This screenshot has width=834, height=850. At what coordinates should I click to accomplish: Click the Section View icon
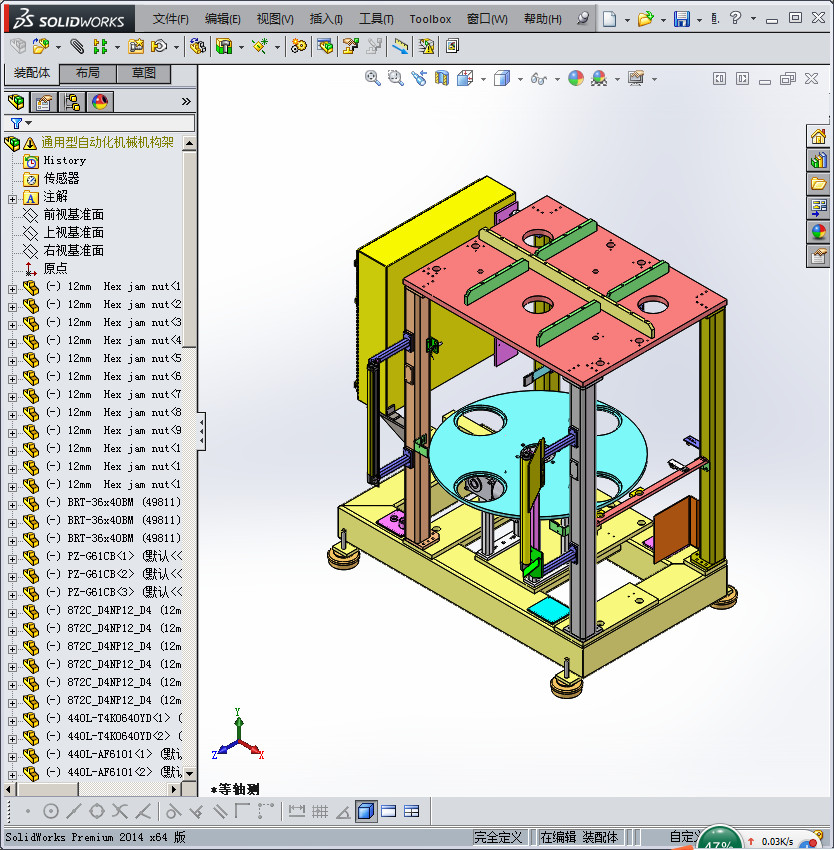click(x=442, y=78)
